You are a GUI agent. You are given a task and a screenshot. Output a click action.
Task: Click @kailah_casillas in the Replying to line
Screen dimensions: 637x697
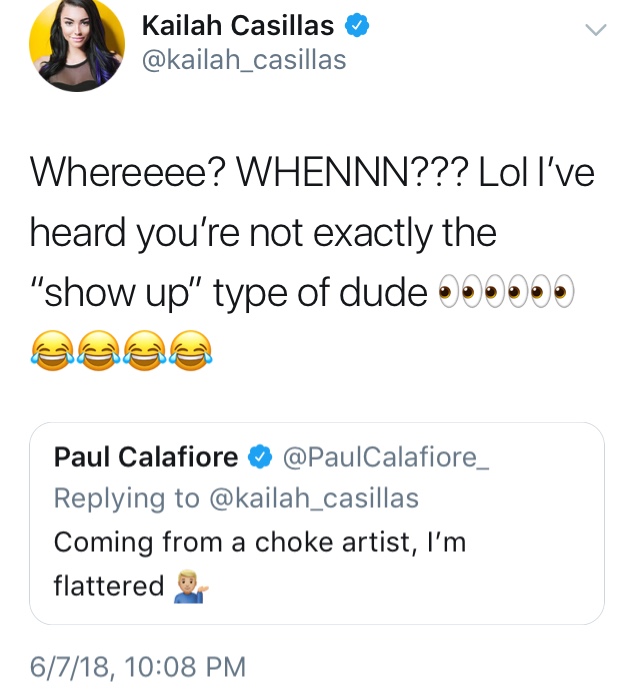tap(314, 498)
